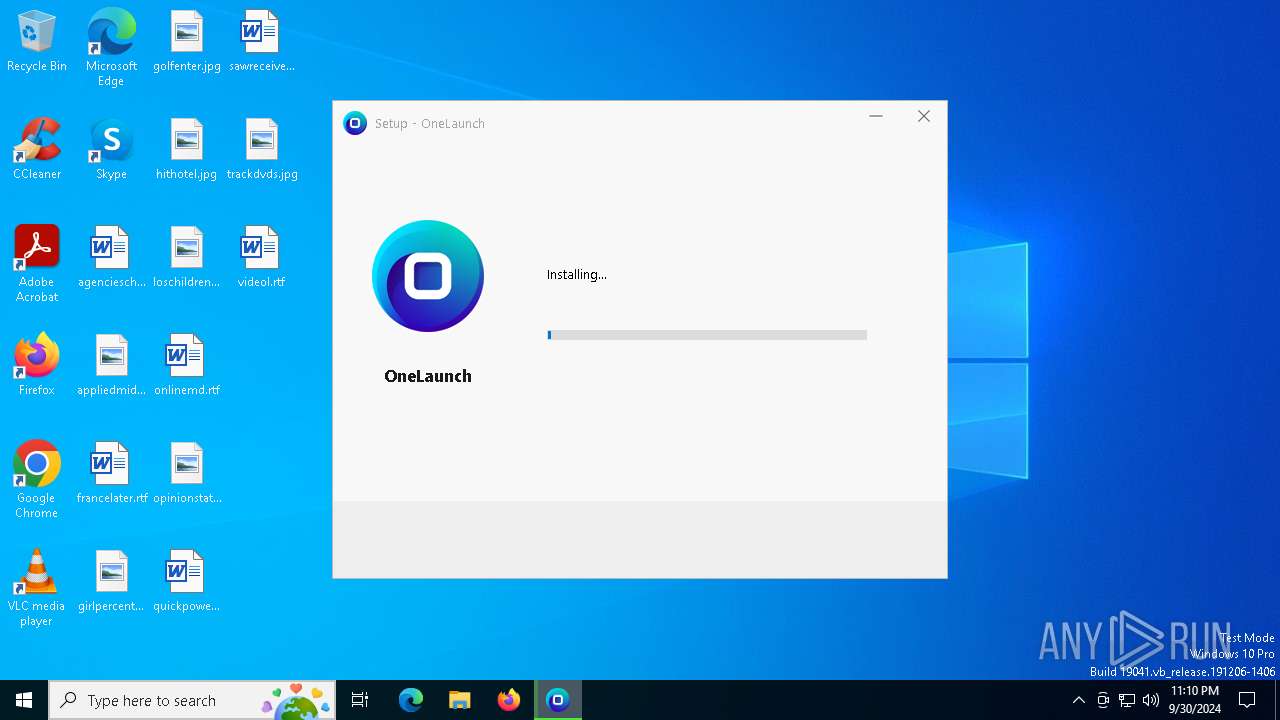Select the Google Chrome desktop shortcut
Image resolution: width=1280 pixels, height=720 pixels.
(37, 480)
